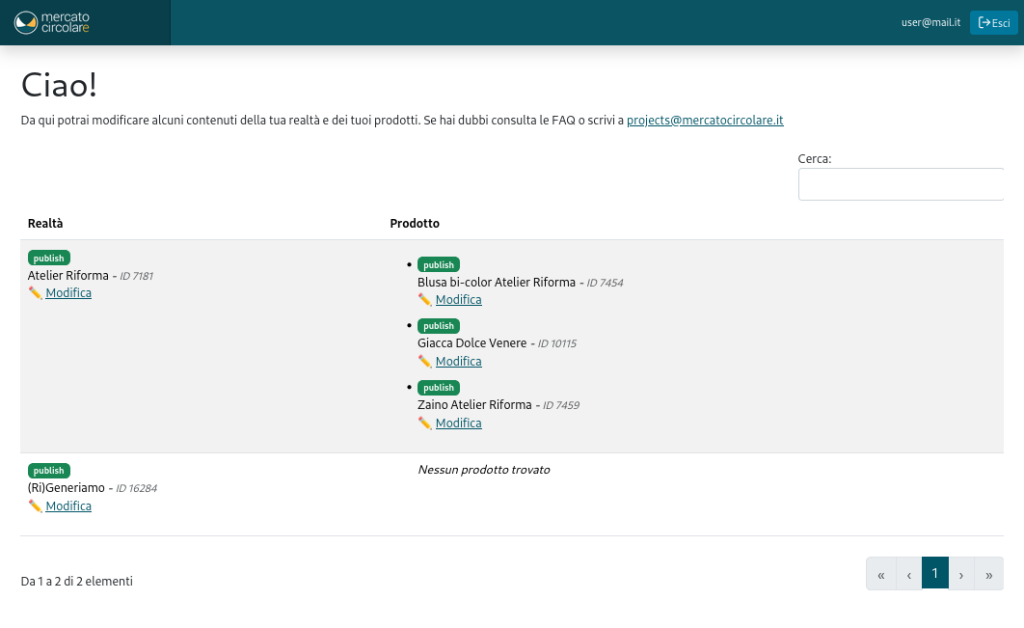
Task: Go to previous page with single-left arrow
Action: [x=908, y=574]
